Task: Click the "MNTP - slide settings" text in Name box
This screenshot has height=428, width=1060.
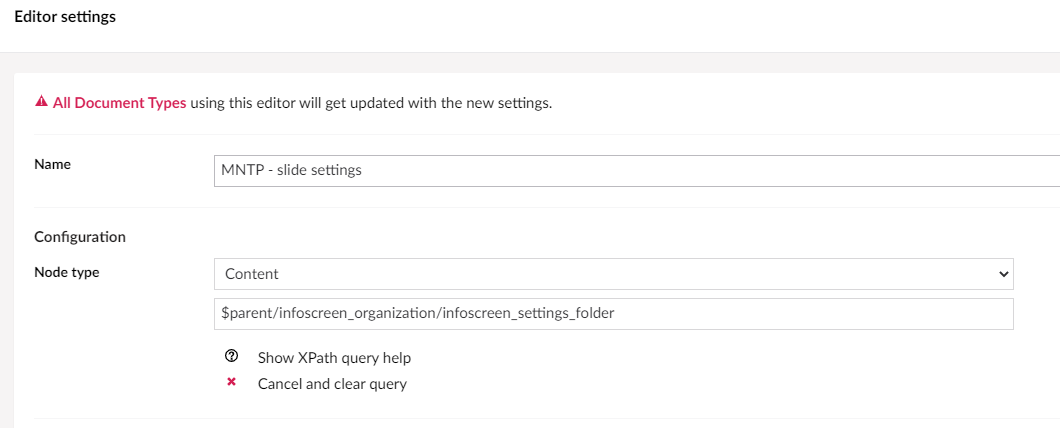Action: pos(291,170)
